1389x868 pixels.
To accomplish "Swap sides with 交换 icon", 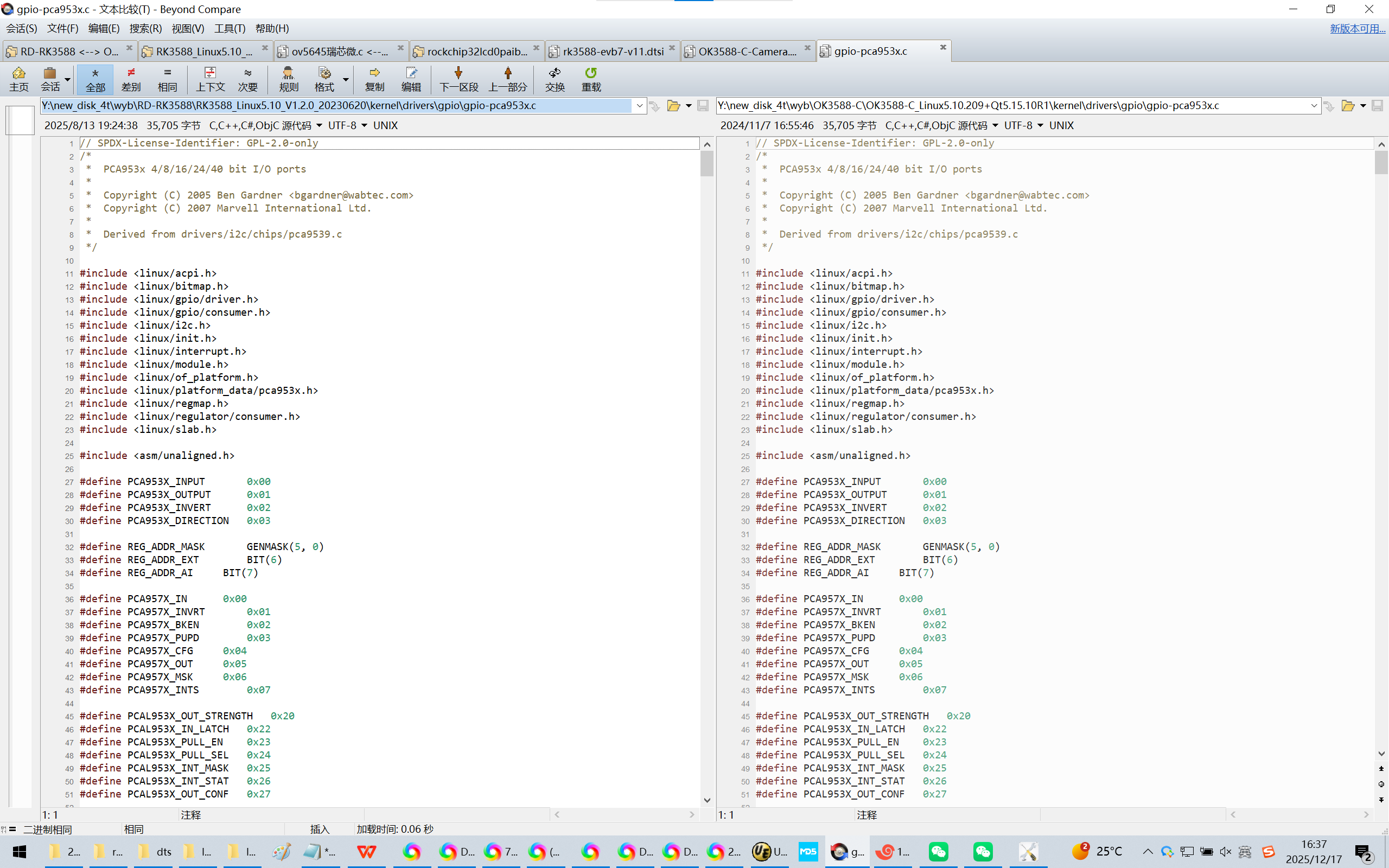I will pos(555,79).
